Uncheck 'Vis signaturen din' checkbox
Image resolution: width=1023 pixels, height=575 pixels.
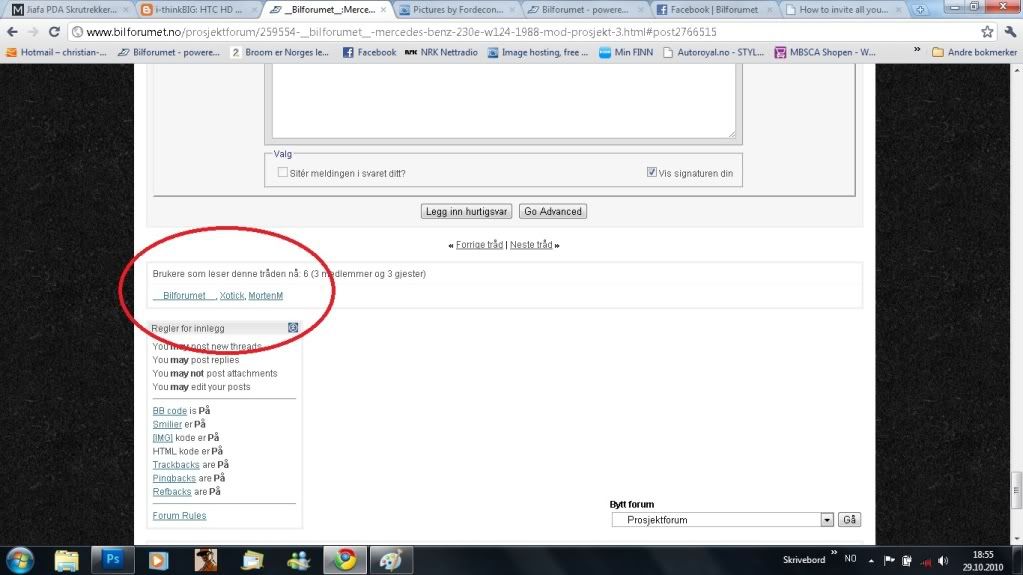tap(652, 173)
